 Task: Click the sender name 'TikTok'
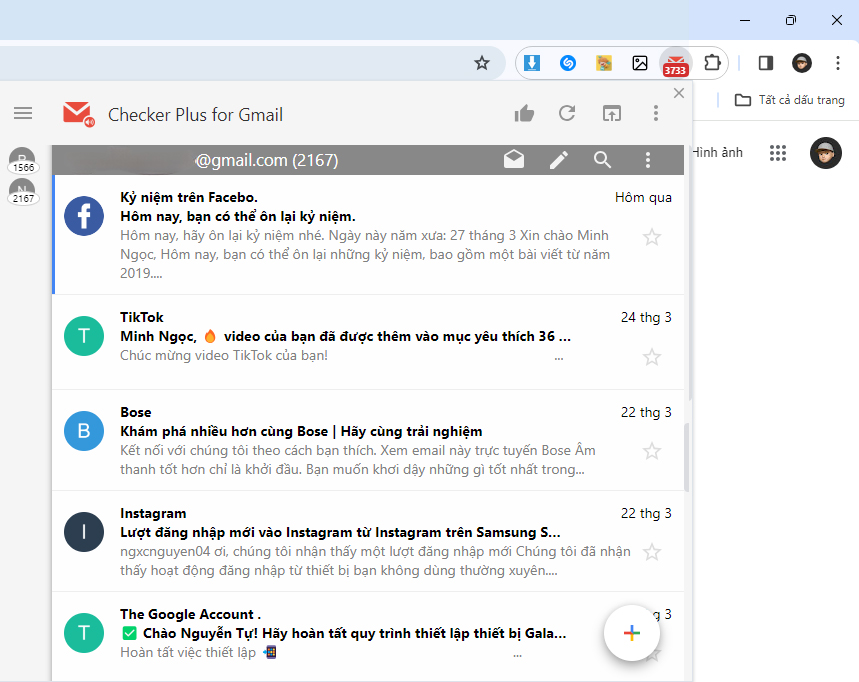142,317
